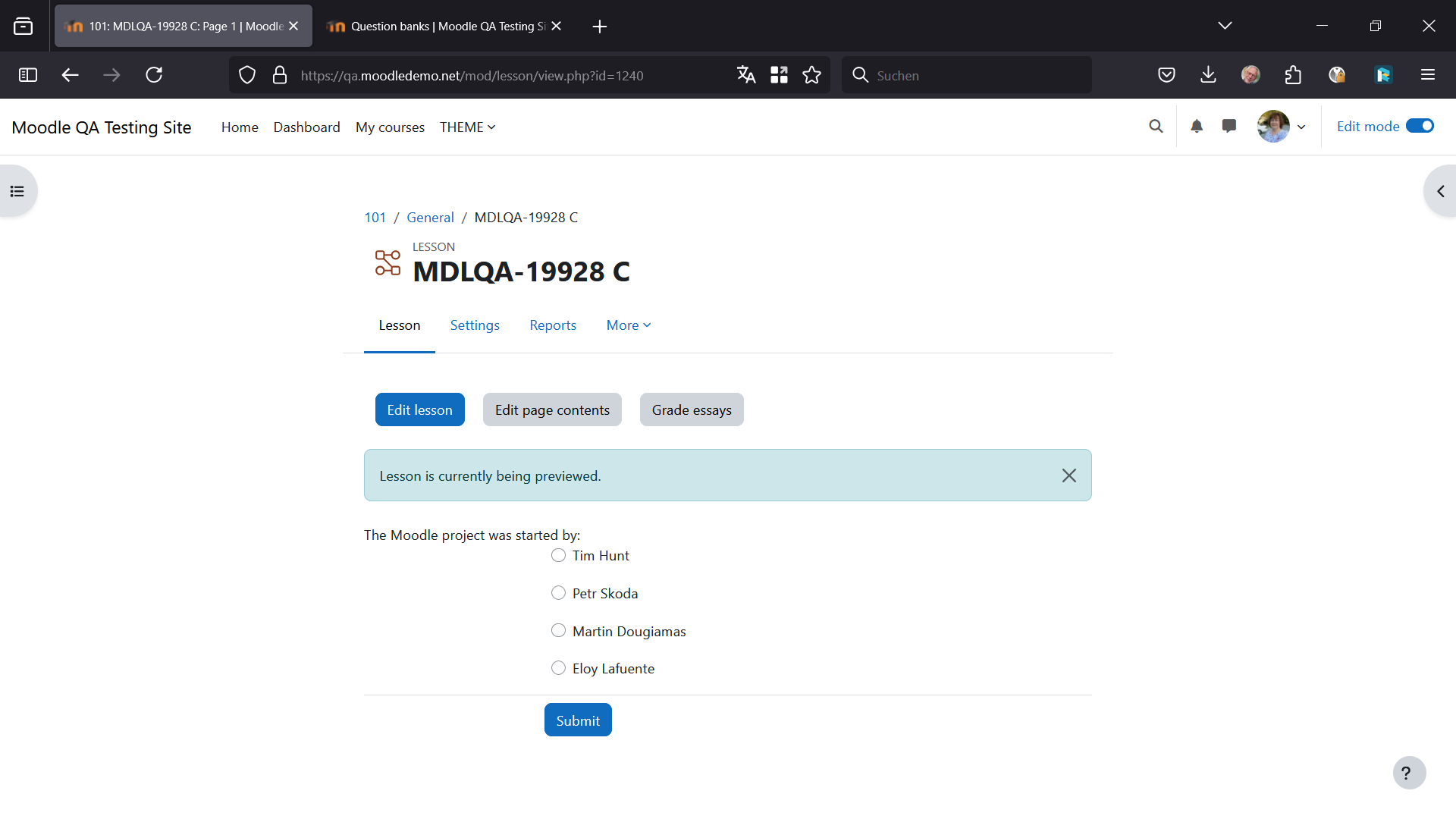Select the Tim Hunt answer

pyautogui.click(x=559, y=555)
